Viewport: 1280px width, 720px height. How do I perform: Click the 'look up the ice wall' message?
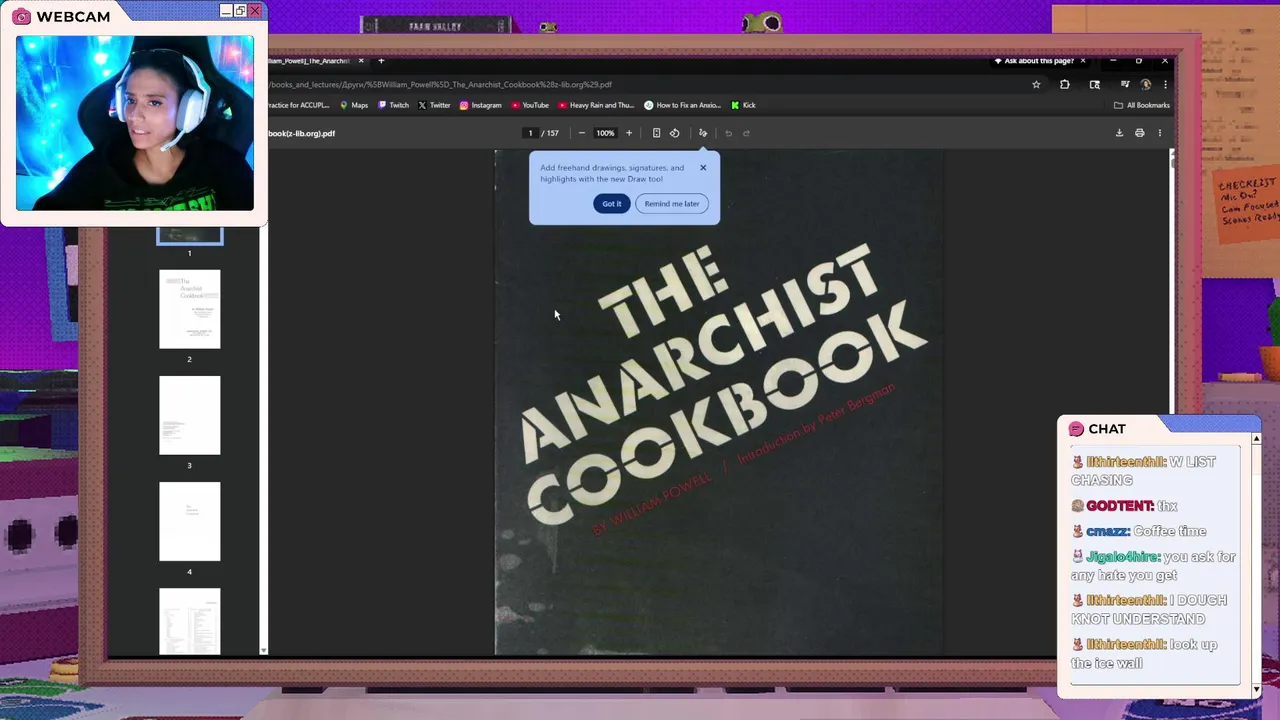[x=1144, y=654]
